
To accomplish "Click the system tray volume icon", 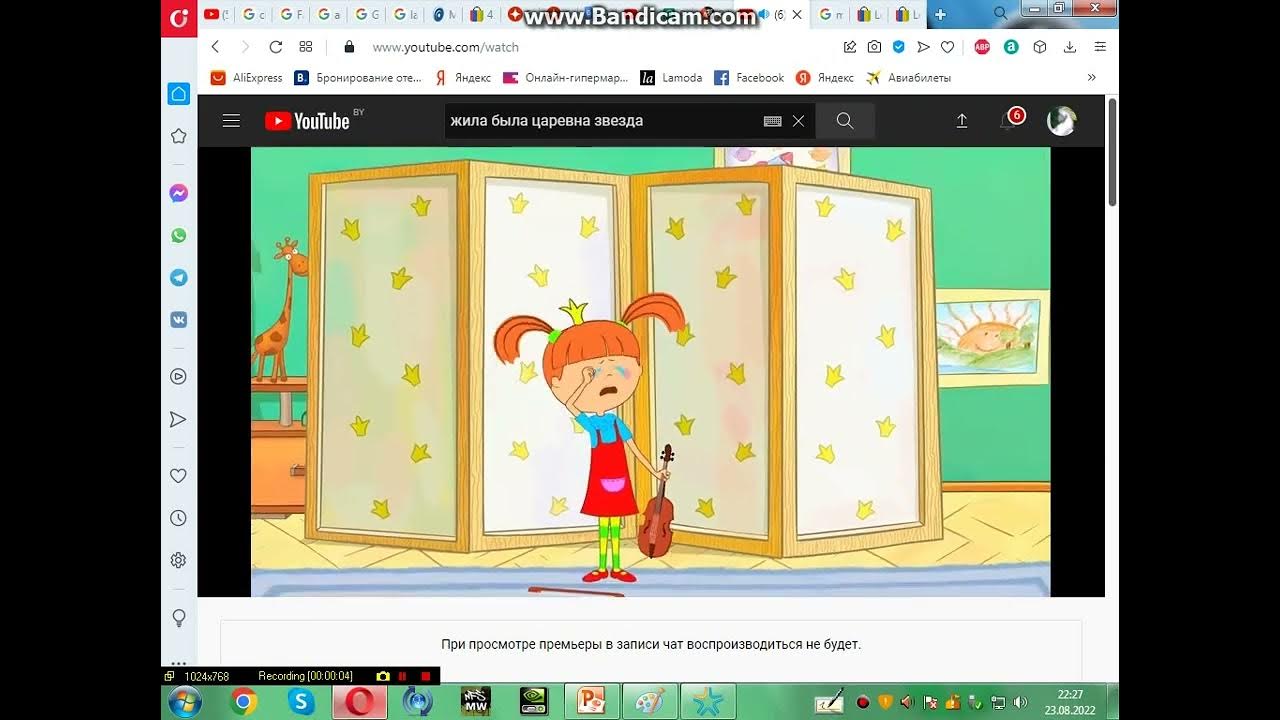I will click(x=1019, y=702).
